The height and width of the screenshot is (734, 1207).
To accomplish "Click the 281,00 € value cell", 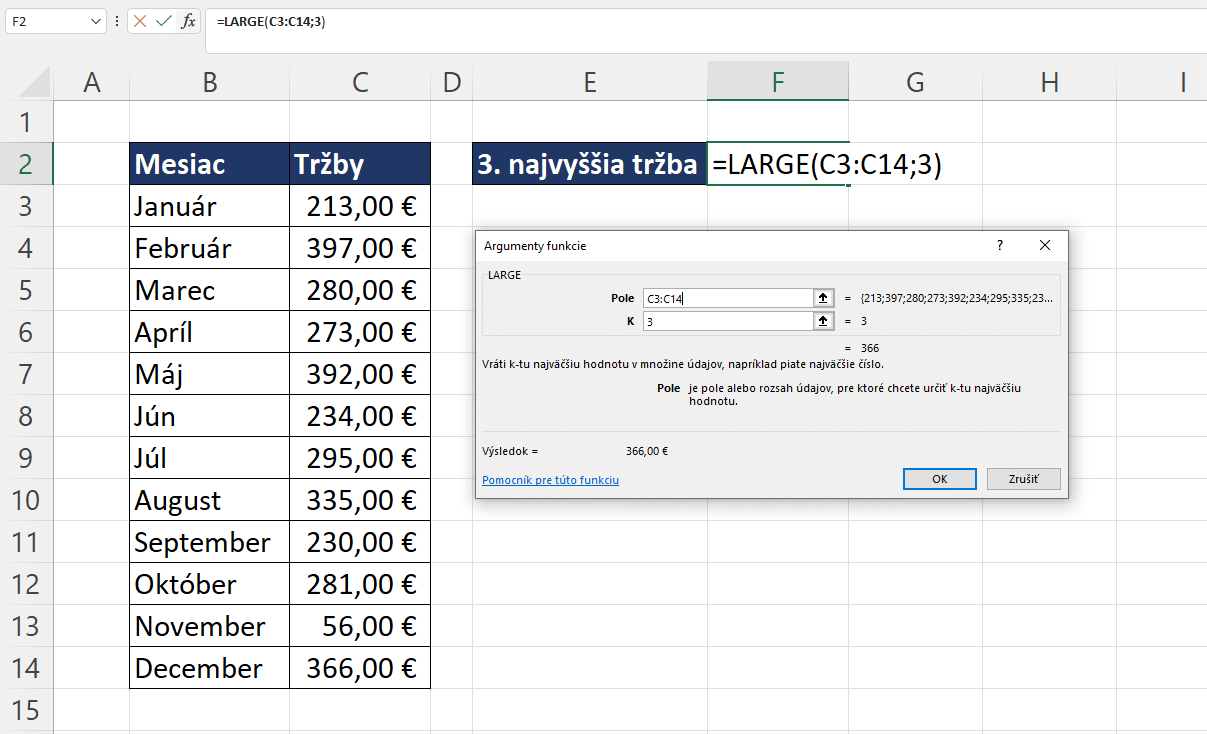I will click(x=360, y=584).
